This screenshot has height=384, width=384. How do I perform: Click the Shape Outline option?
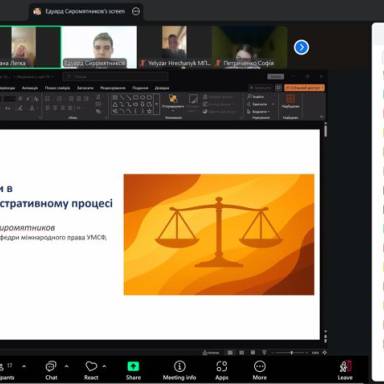point(219,104)
